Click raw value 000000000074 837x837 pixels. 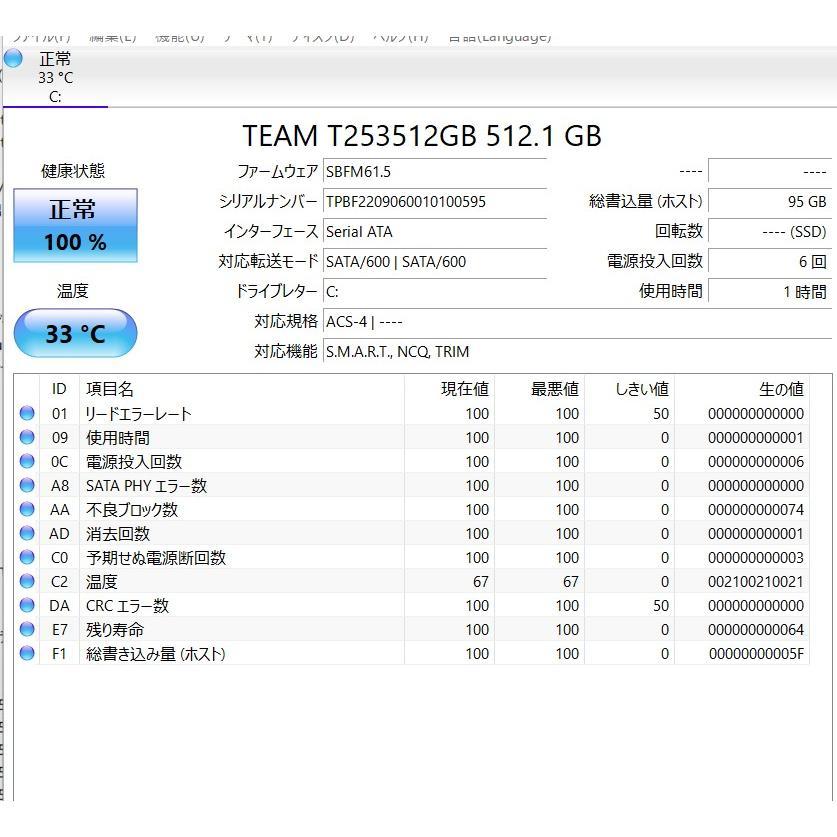(755, 510)
